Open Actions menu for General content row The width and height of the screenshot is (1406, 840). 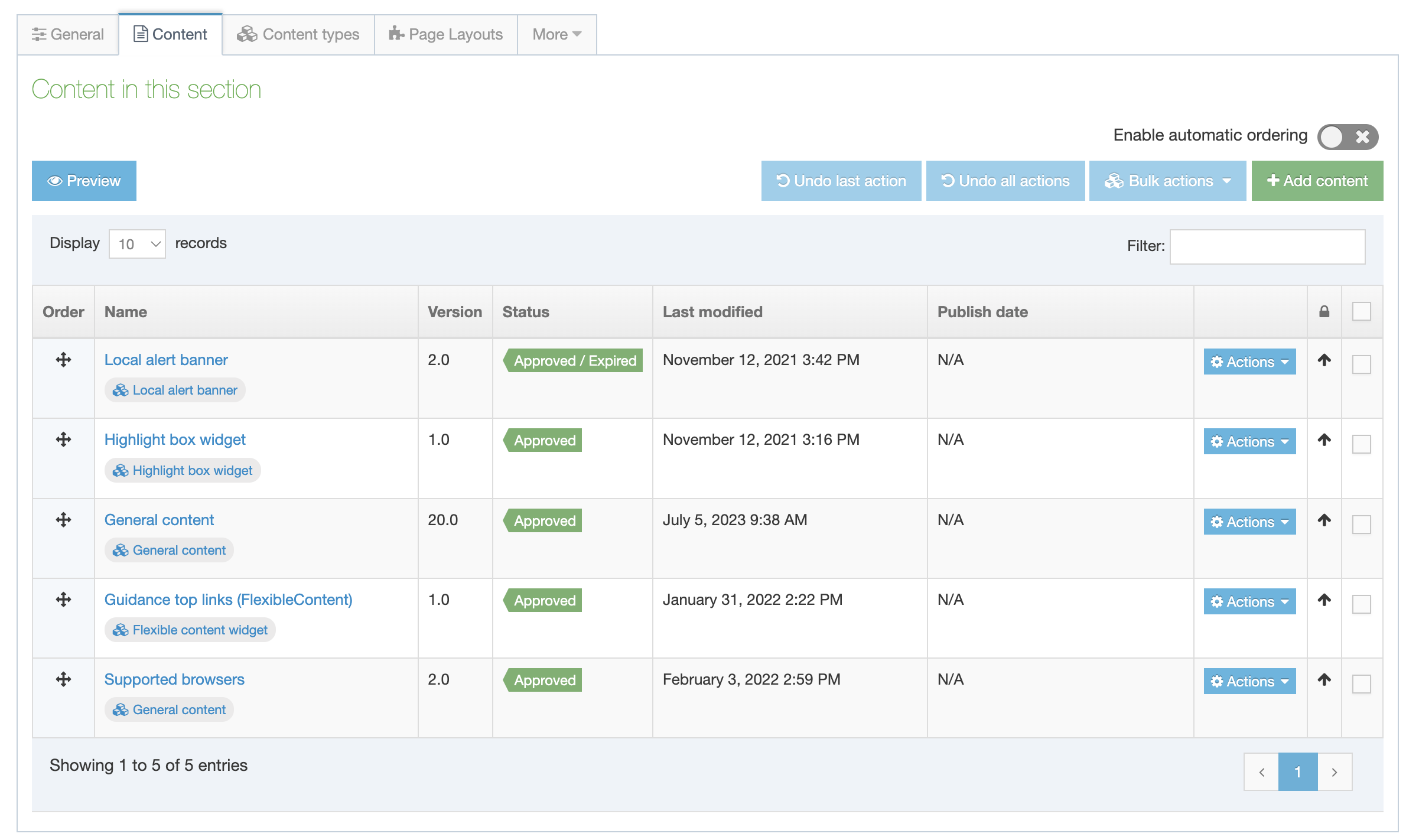pyautogui.click(x=1249, y=522)
